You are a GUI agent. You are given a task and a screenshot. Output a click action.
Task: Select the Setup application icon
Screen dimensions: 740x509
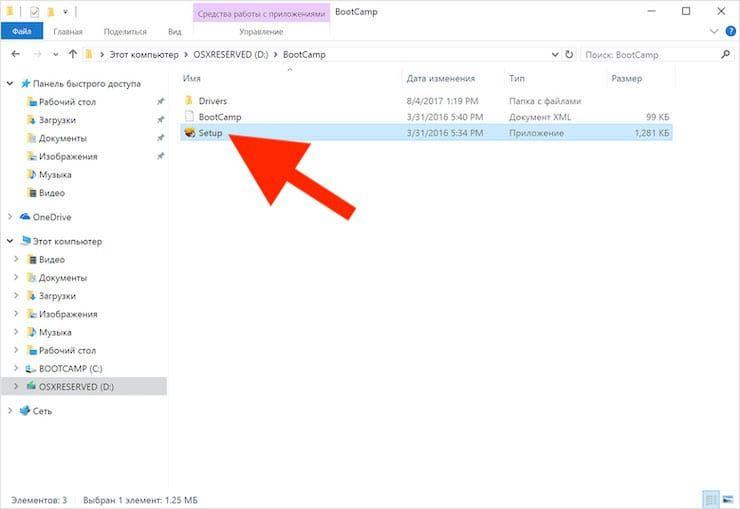click(189, 133)
